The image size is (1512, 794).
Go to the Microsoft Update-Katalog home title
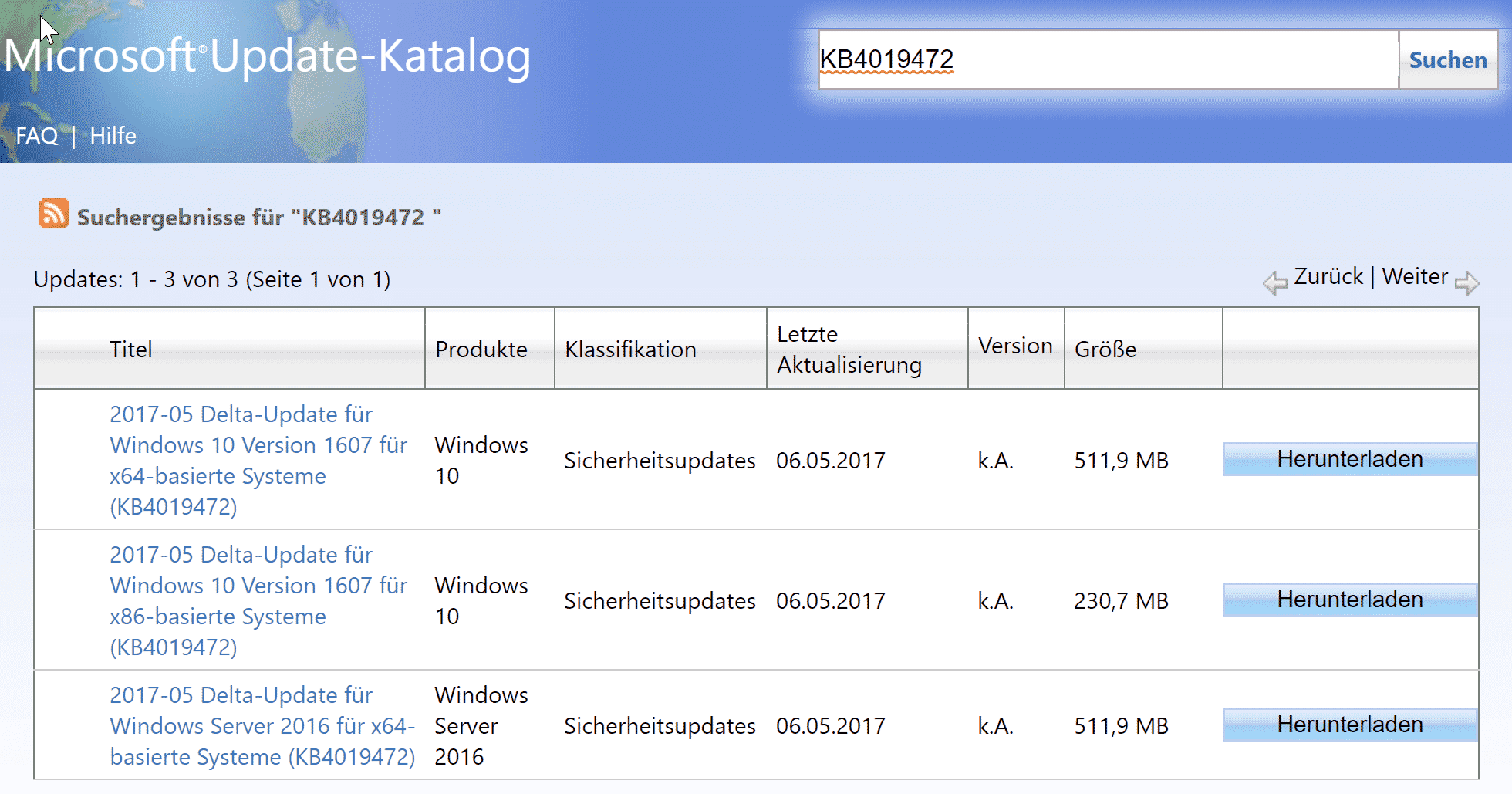coord(267,56)
